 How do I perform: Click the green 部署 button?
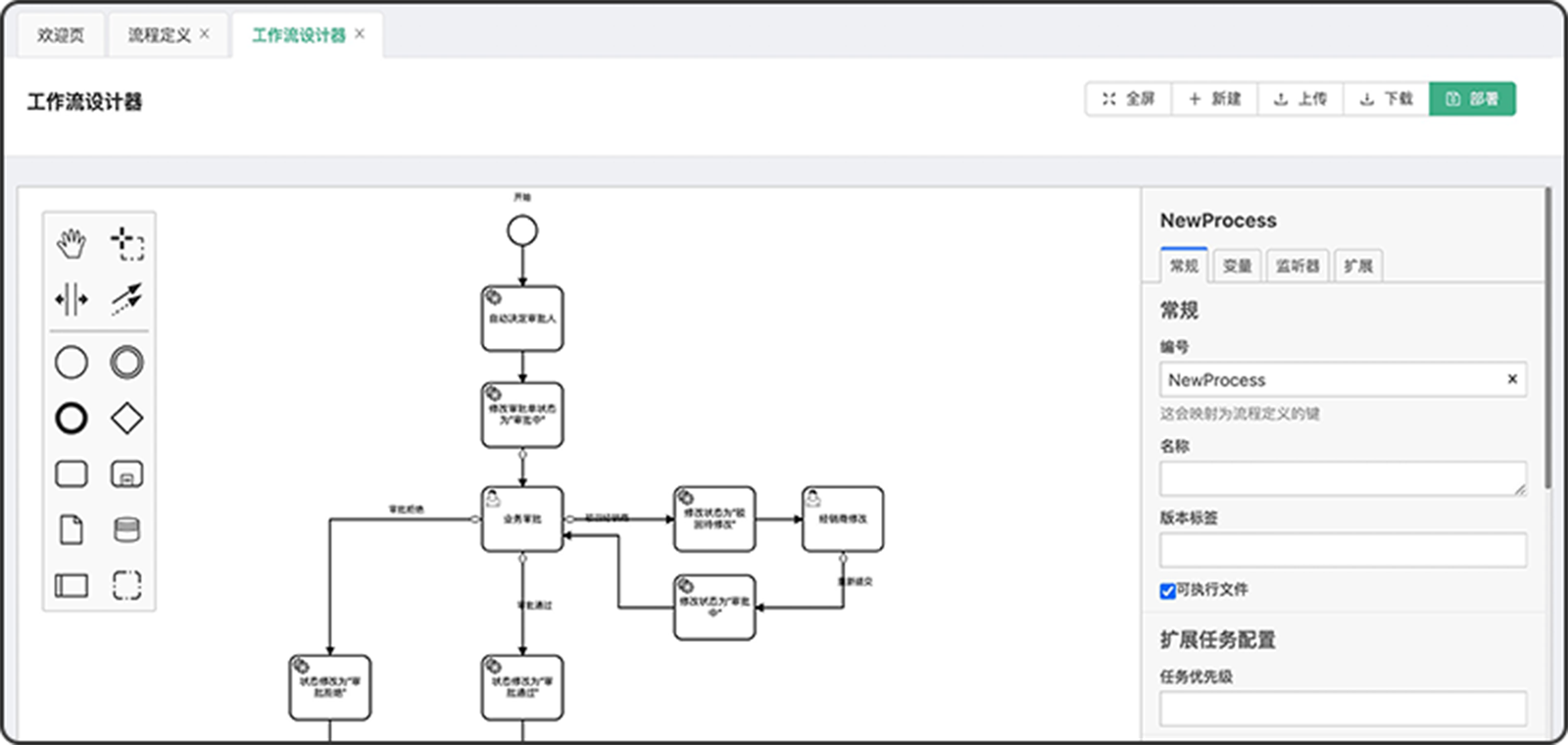[1472, 99]
